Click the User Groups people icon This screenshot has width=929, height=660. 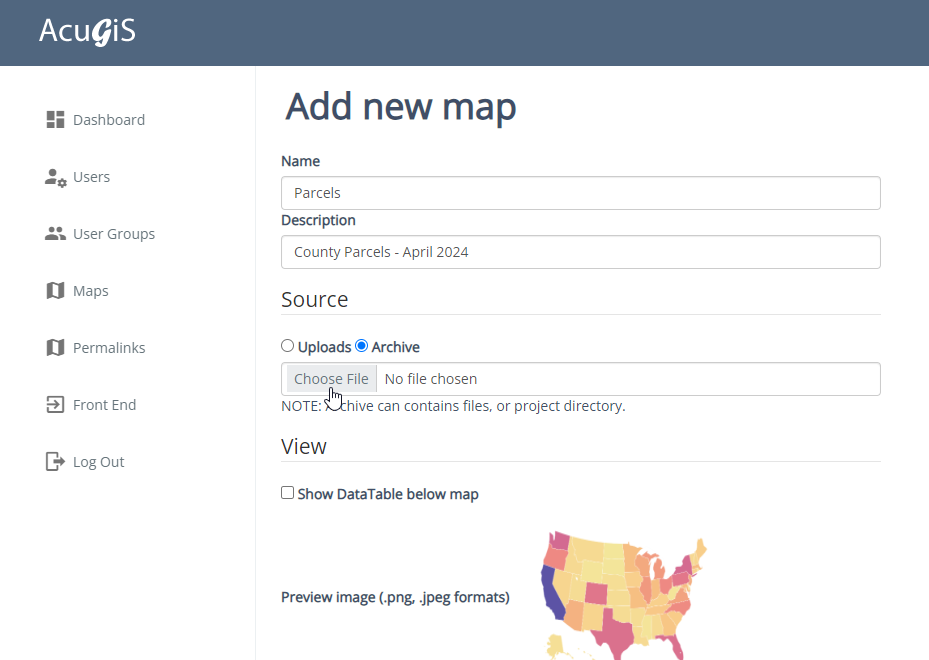[55, 234]
